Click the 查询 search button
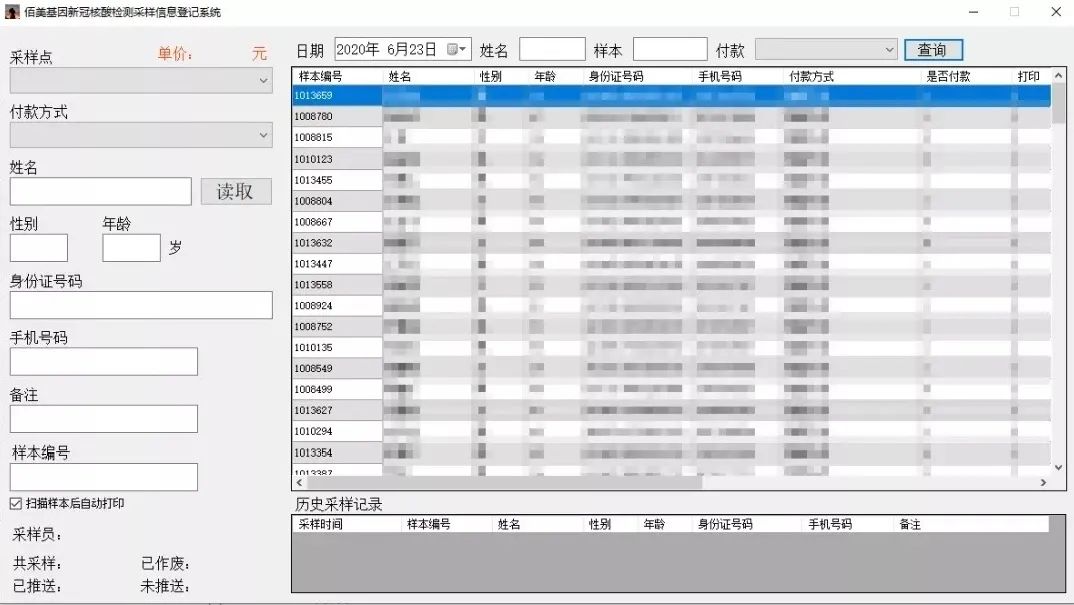This screenshot has width=1074, height=605. click(x=932, y=50)
